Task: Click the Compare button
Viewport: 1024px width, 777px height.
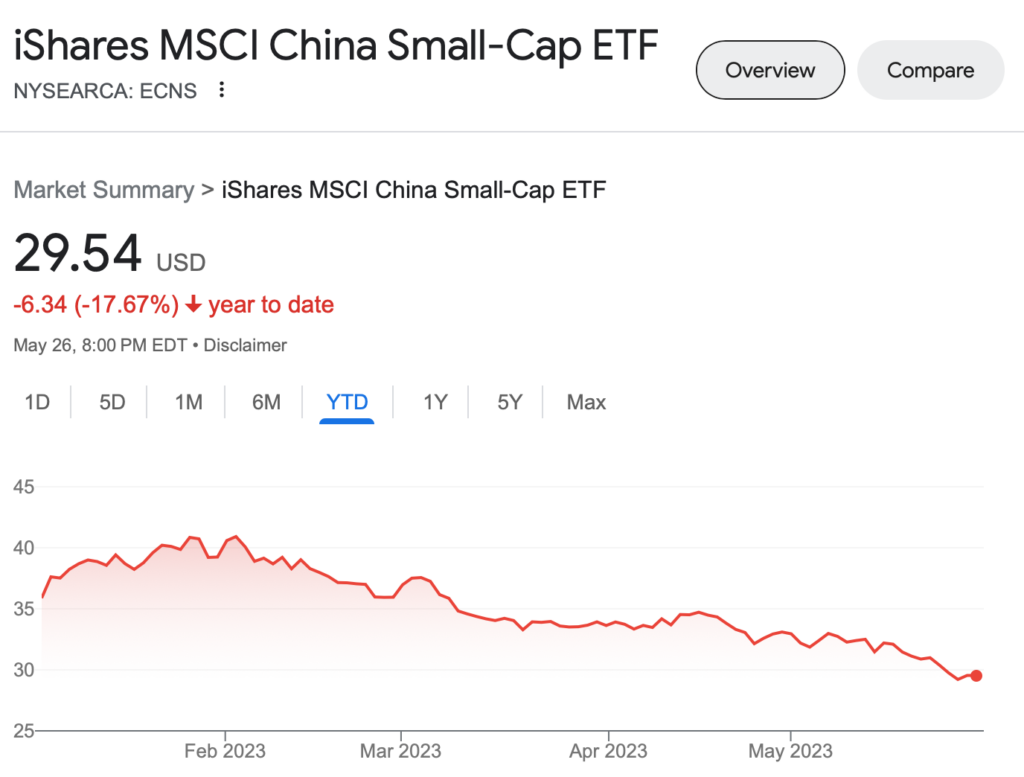Action: [930, 70]
